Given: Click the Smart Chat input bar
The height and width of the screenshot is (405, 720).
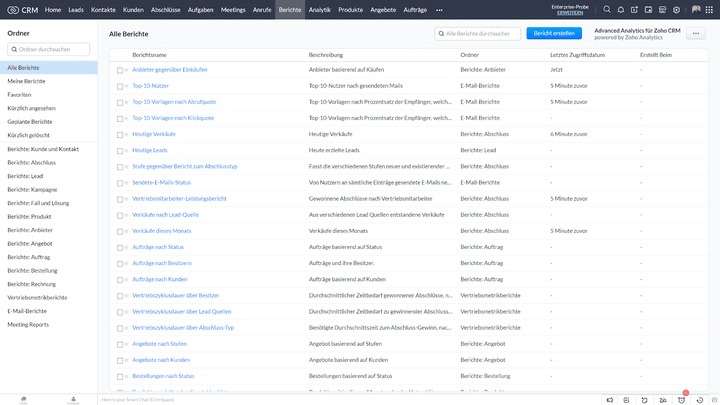Looking at the screenshot, I should [349, 400].
